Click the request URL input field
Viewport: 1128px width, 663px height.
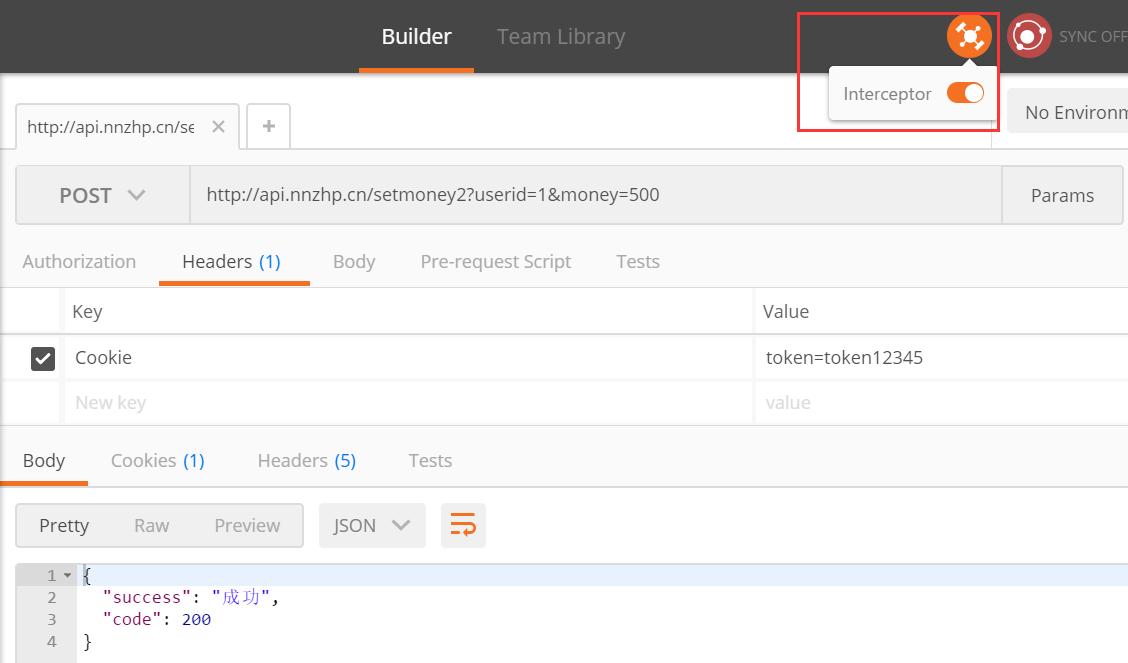pos(596,195)
